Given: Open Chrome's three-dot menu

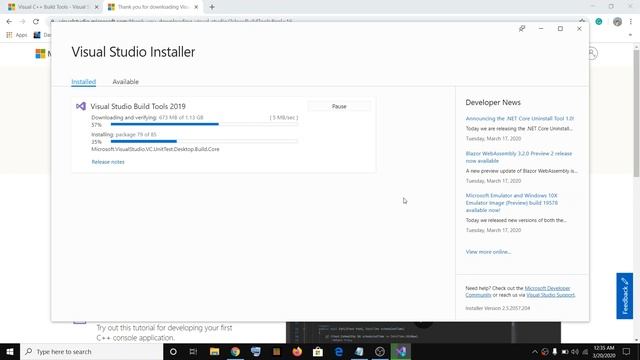Looking at the screenshot, I should [631, 22].
